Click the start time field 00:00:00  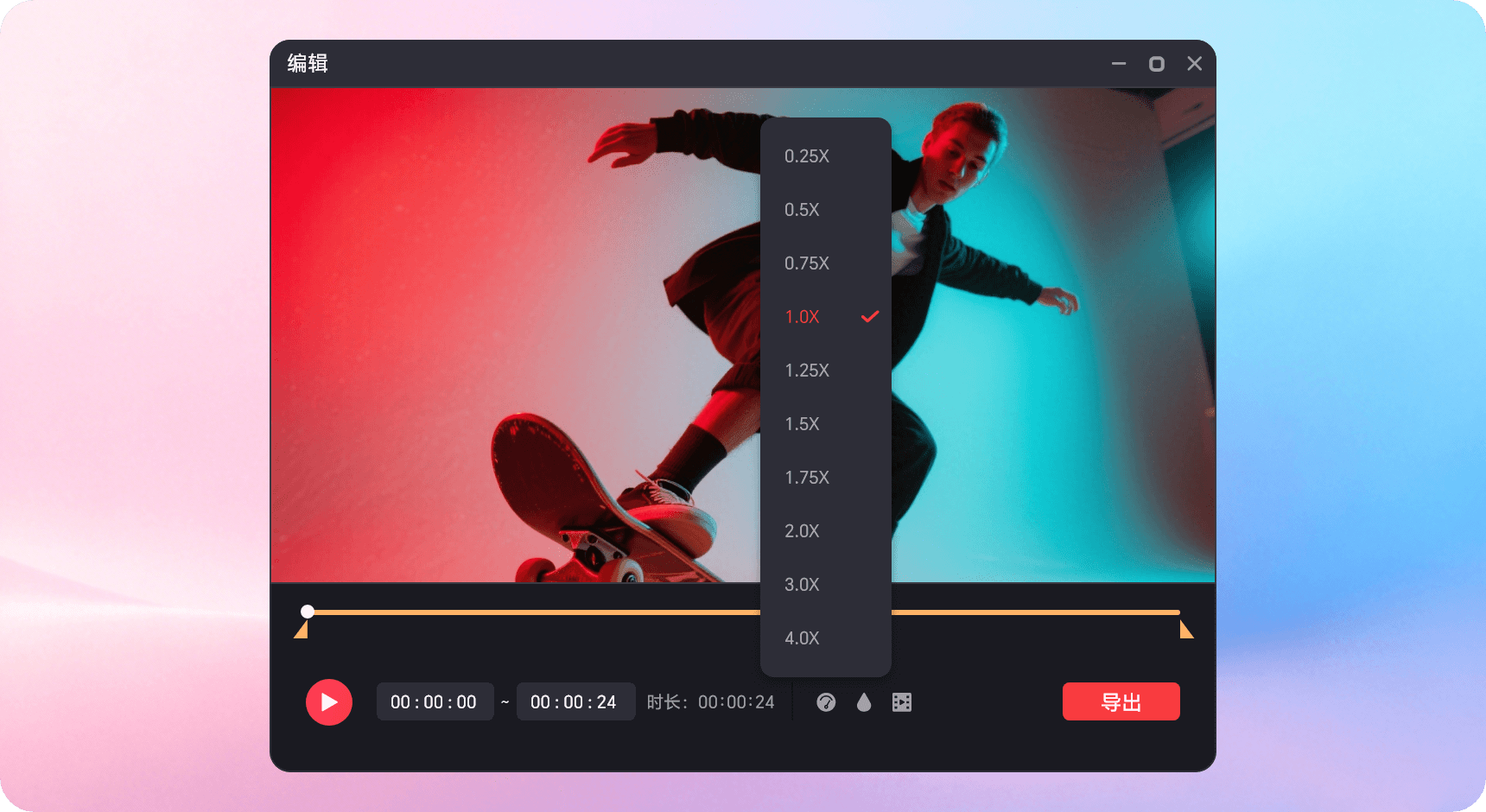(x=434, y=702)
